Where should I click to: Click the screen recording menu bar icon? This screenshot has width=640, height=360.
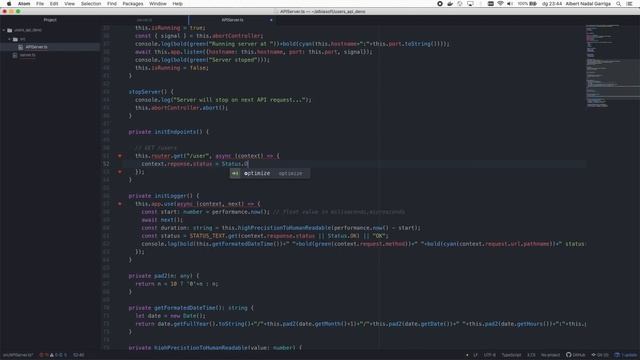click(440, 4)
